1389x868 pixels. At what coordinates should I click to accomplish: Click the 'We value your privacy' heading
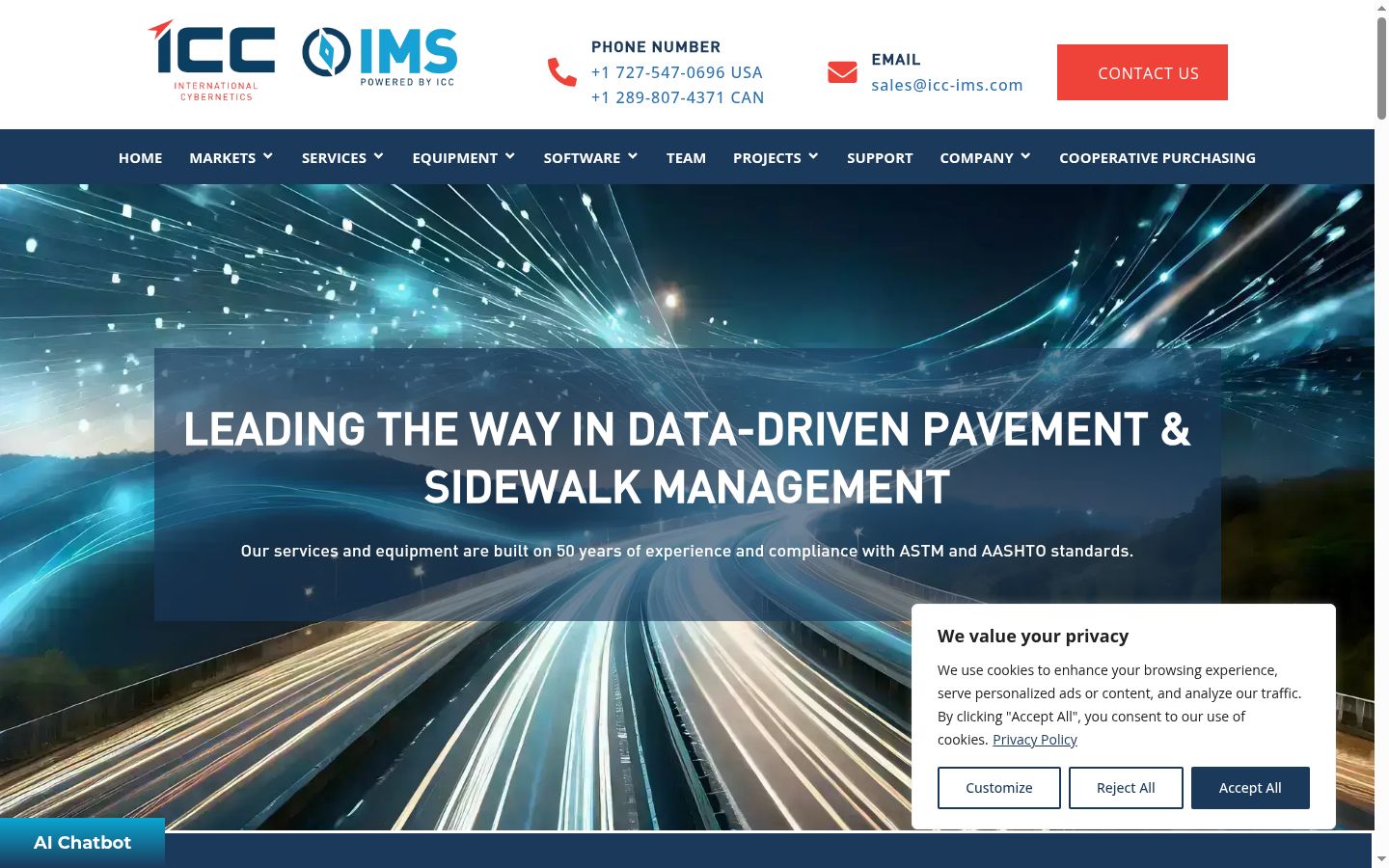coord(1033,636)
